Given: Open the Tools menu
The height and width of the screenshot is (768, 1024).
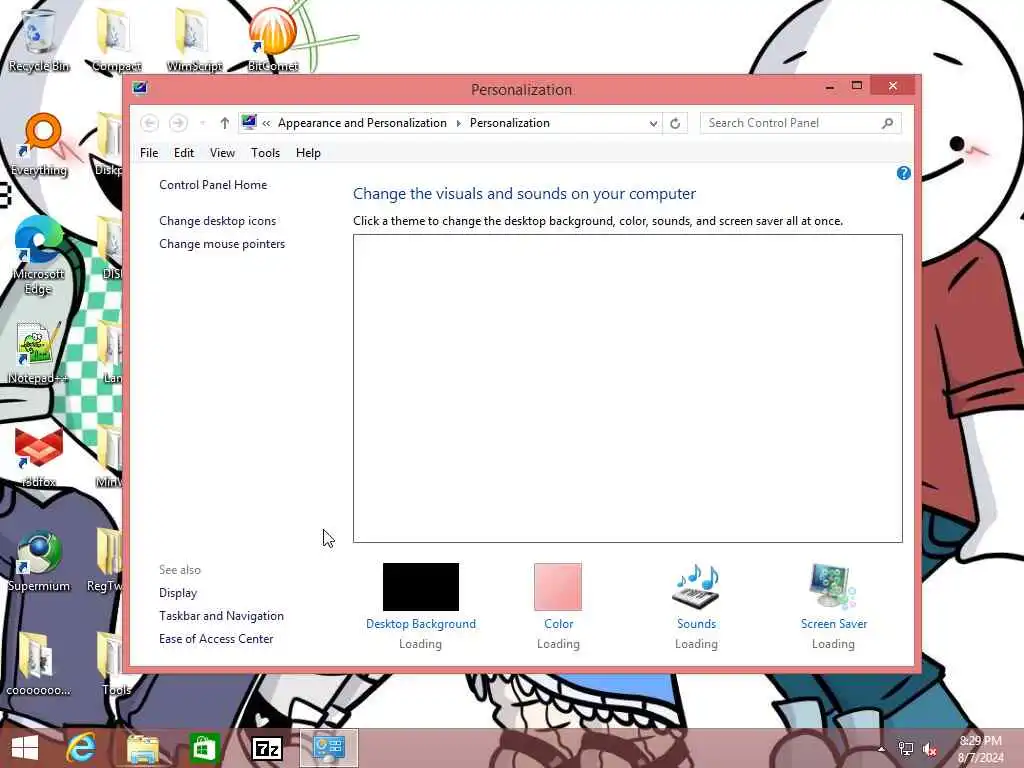Looking at the screenshot, I should point(265,153).
